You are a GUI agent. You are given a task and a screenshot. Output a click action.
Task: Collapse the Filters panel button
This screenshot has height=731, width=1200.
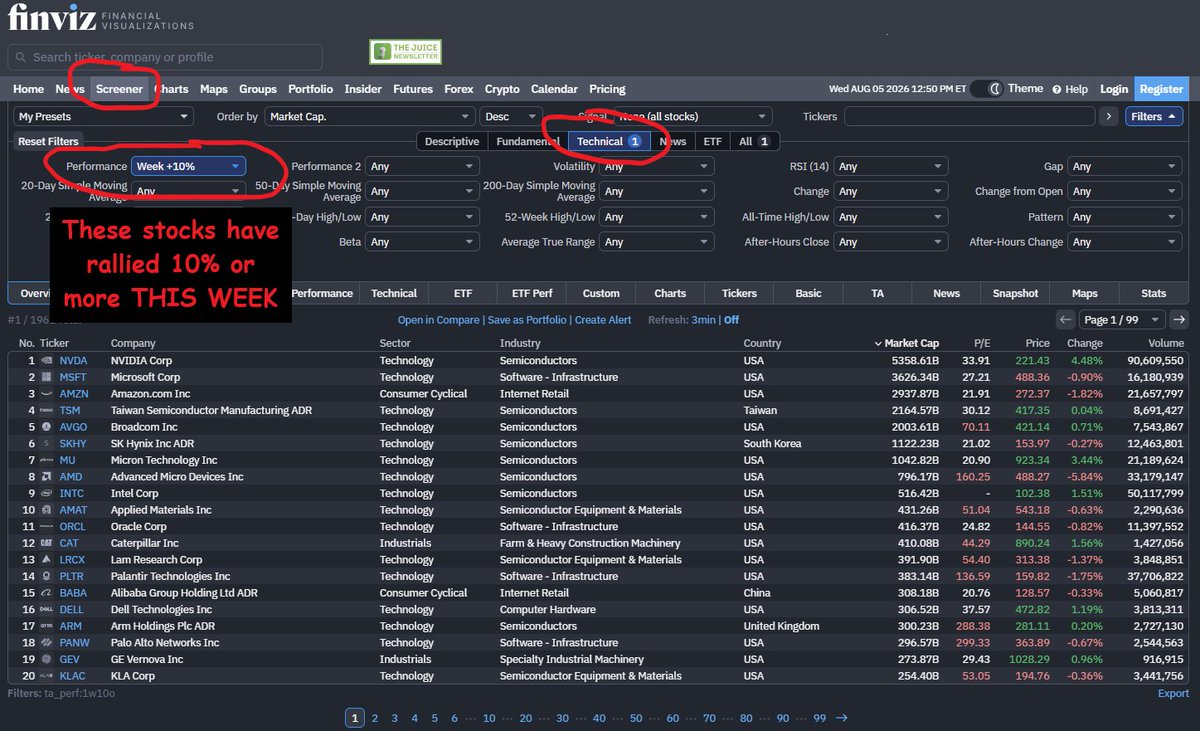coord(1154,116)
